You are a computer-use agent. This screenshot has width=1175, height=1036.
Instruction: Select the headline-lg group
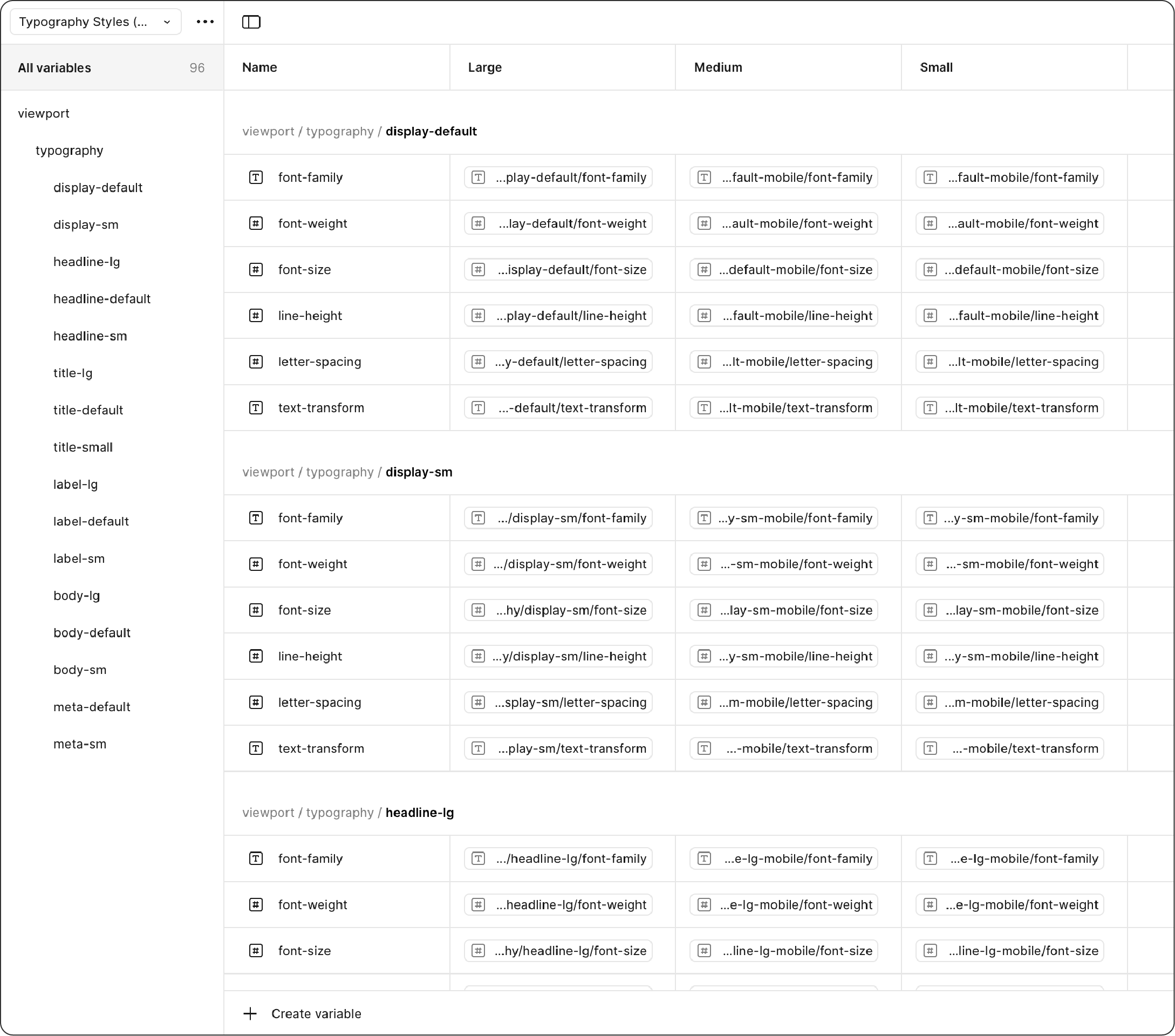86,262
